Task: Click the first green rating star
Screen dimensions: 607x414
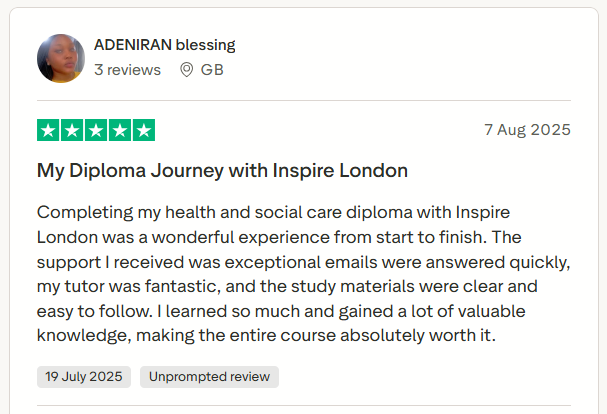Action: click(x=47, y=130)
